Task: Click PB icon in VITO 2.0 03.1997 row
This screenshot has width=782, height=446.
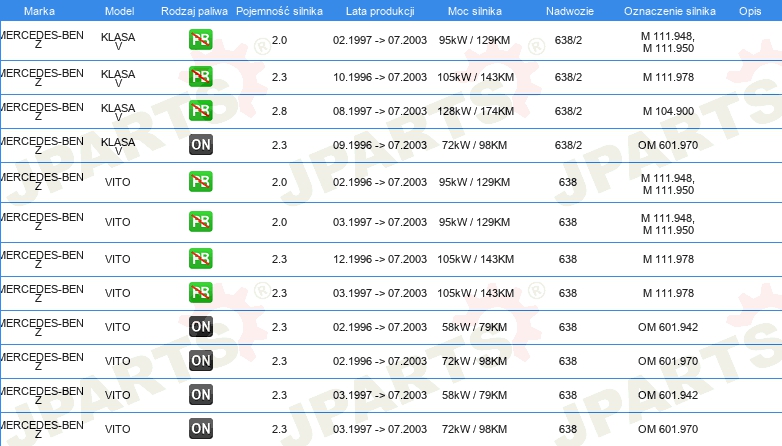Action: (200, 222)
